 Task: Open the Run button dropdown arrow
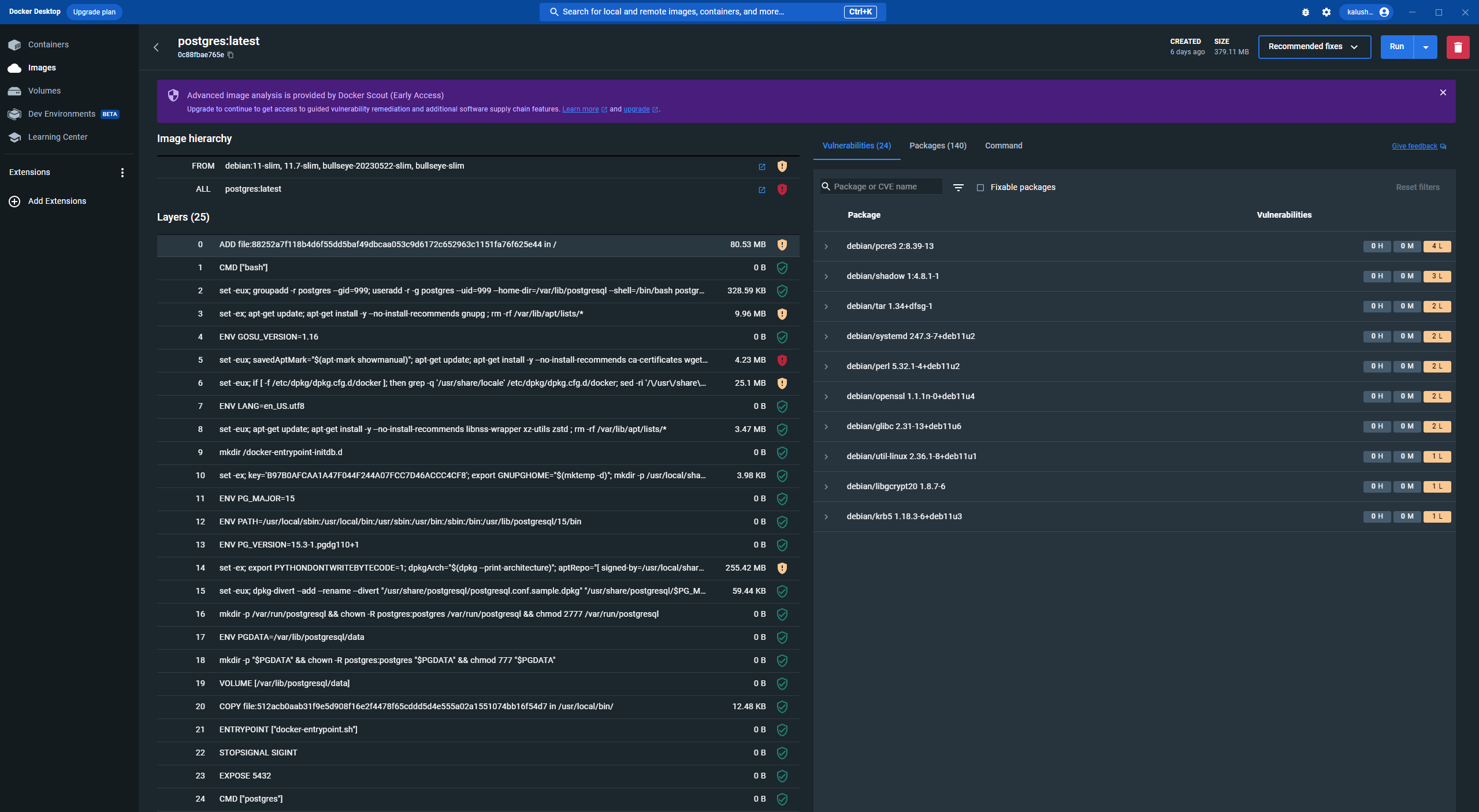pos(1426,47)
